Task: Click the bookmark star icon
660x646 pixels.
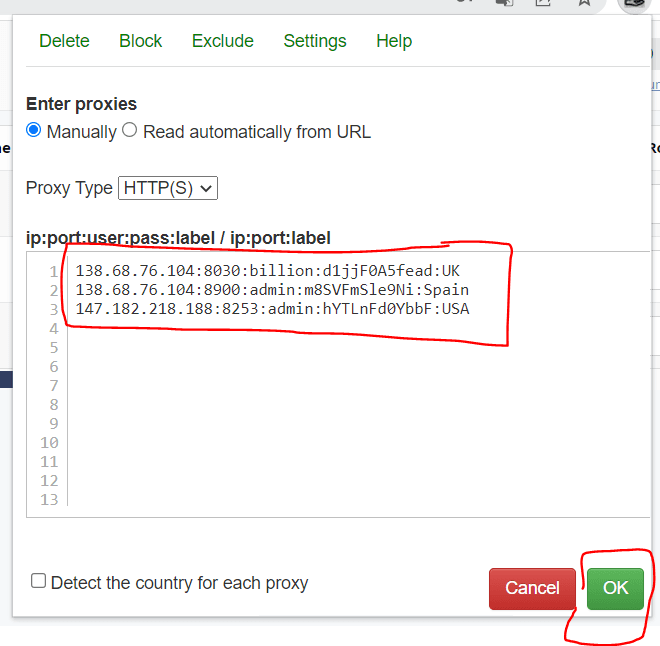Action: point(584,3)
